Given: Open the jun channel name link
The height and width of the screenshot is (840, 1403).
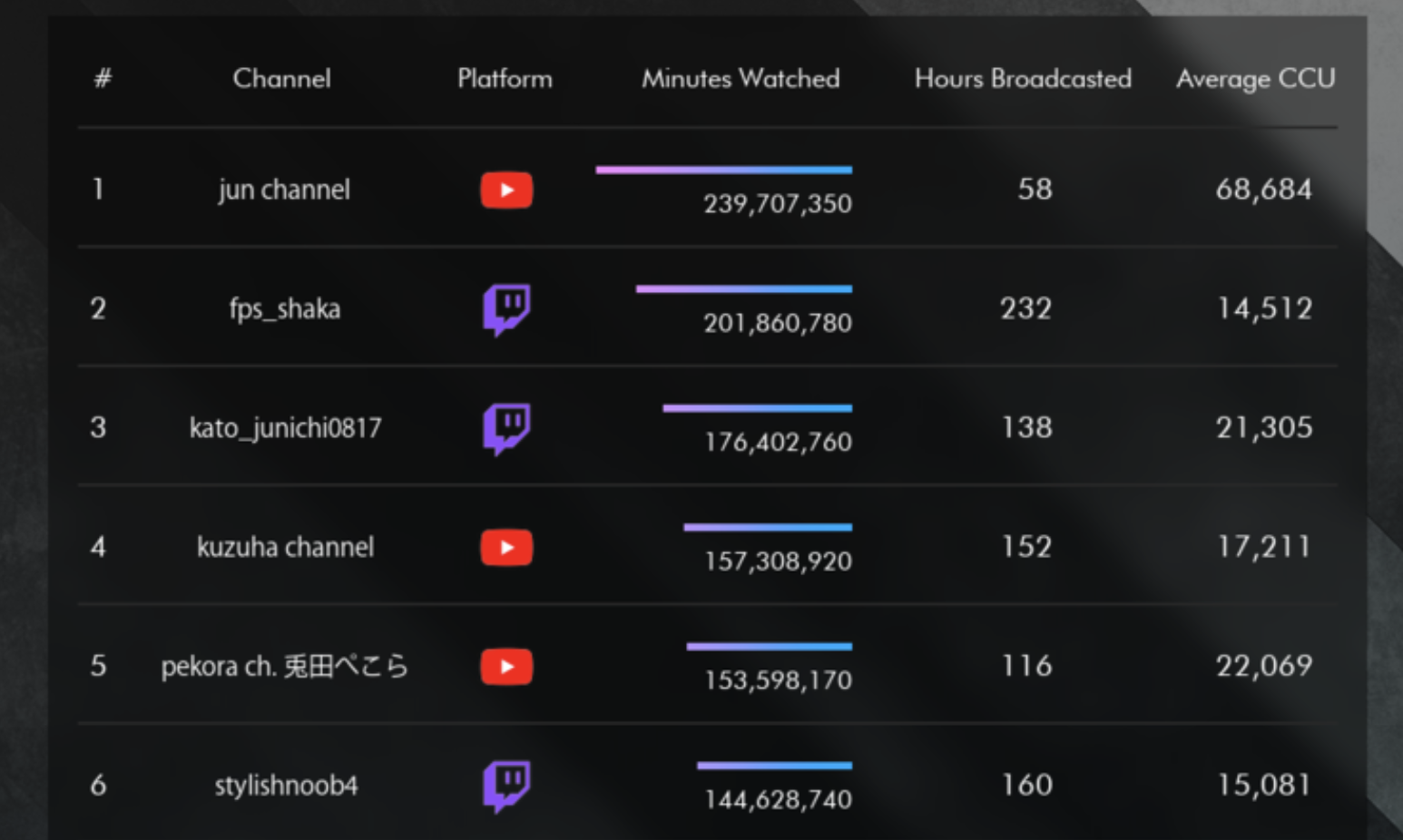Looking at the screenshot, I should point(284,190).
